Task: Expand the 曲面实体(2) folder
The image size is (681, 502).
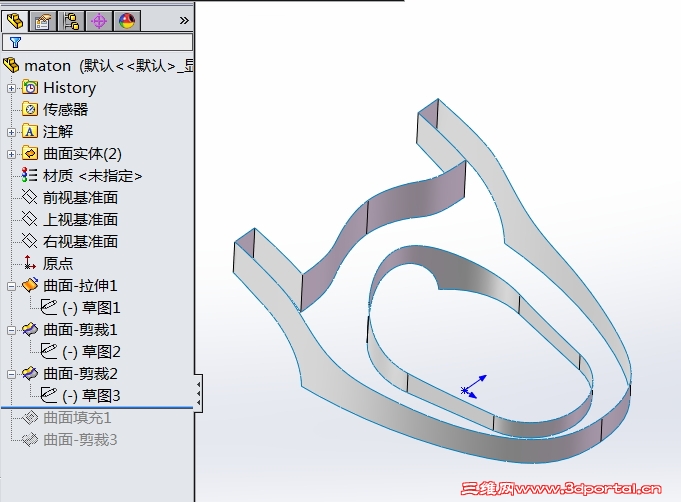Action: (x=11, y=154)
